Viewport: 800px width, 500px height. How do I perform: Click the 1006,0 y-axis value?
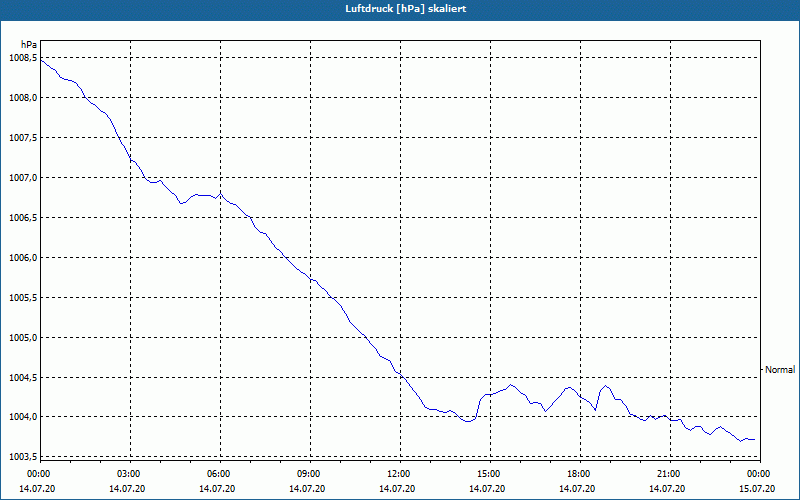click(23, 258)
